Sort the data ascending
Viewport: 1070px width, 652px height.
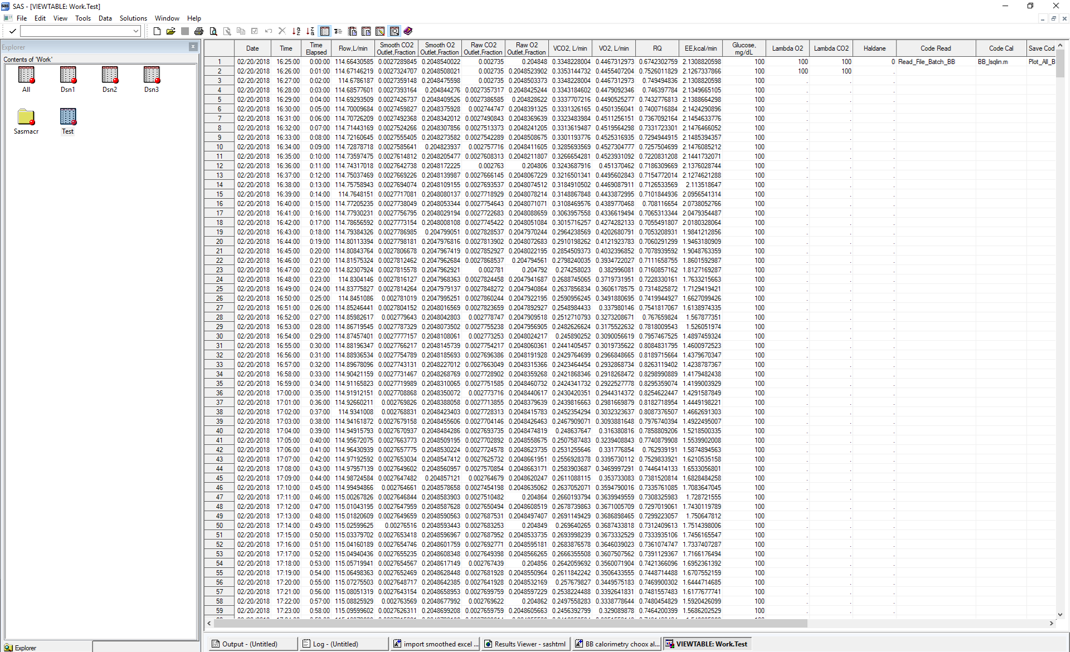tap(296, 30)
